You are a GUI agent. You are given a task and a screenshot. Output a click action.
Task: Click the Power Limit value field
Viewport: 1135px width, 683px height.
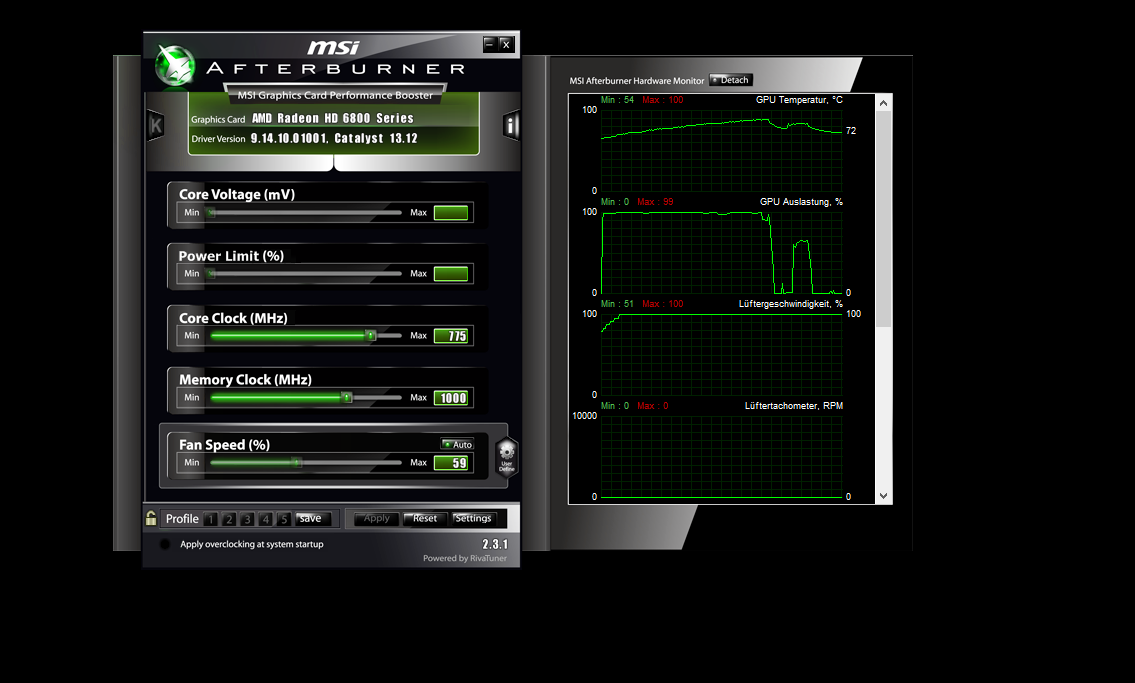pos(451,273)
